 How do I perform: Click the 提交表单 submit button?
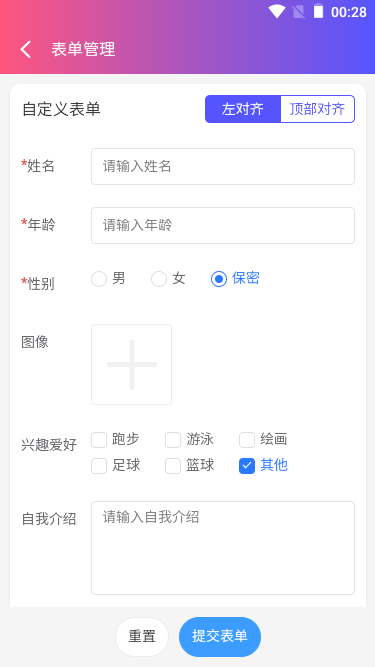220,637
